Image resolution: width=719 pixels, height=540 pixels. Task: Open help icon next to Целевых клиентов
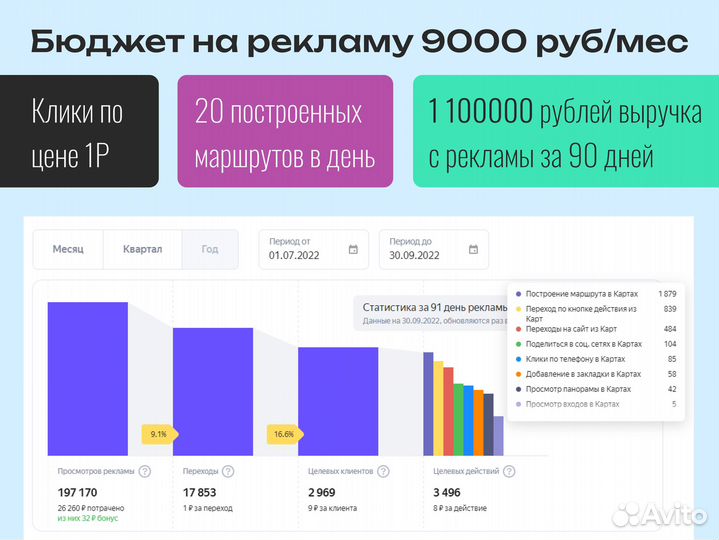click(x=383, y=471)
